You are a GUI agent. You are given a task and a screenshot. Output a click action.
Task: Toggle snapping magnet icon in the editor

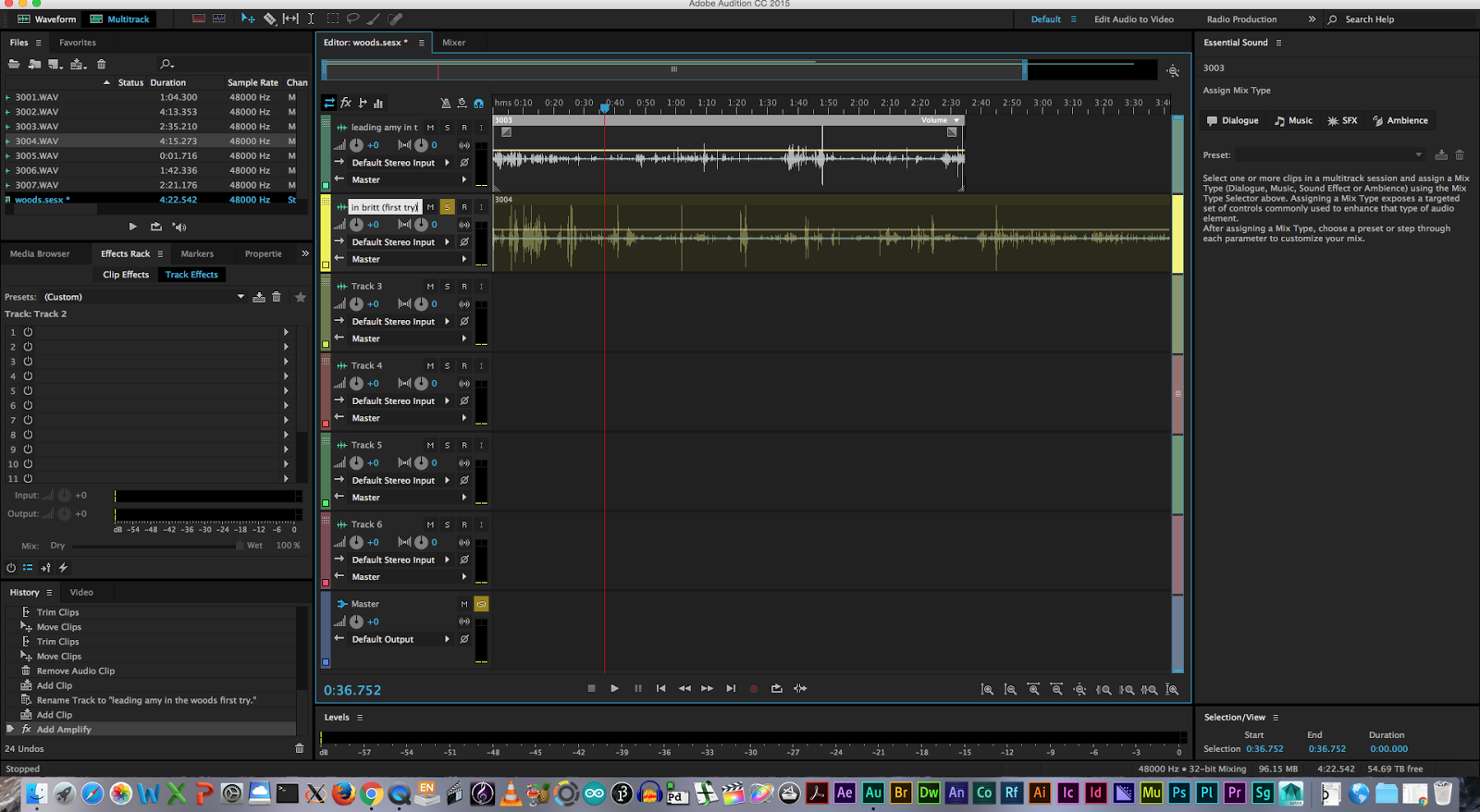pos(478,103)
